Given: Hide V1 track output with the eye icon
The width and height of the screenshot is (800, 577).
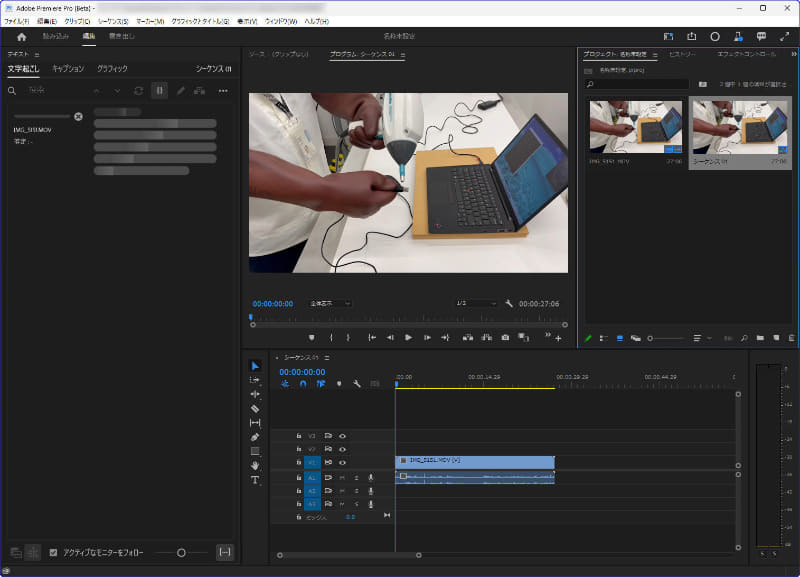Looking at the screenshot, I should (343, 462).
